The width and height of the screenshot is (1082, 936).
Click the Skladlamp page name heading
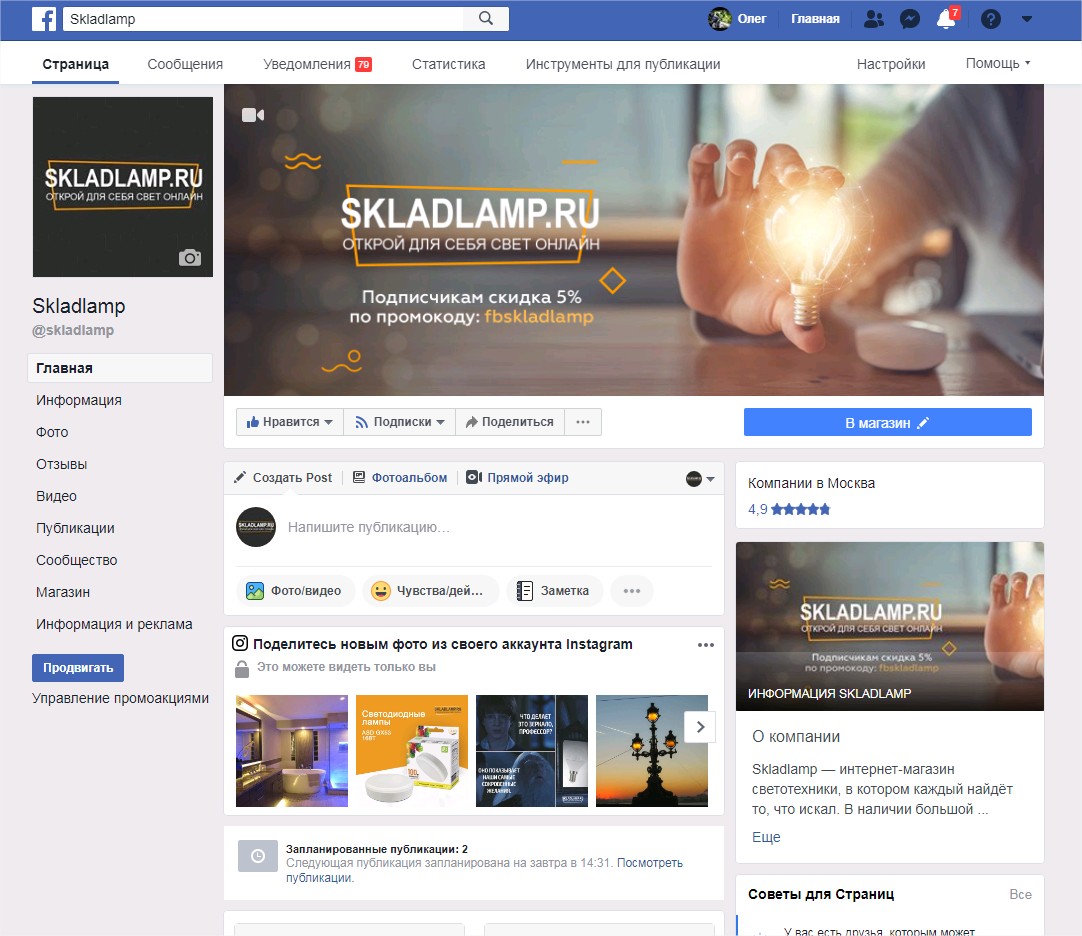click(79, 306)
